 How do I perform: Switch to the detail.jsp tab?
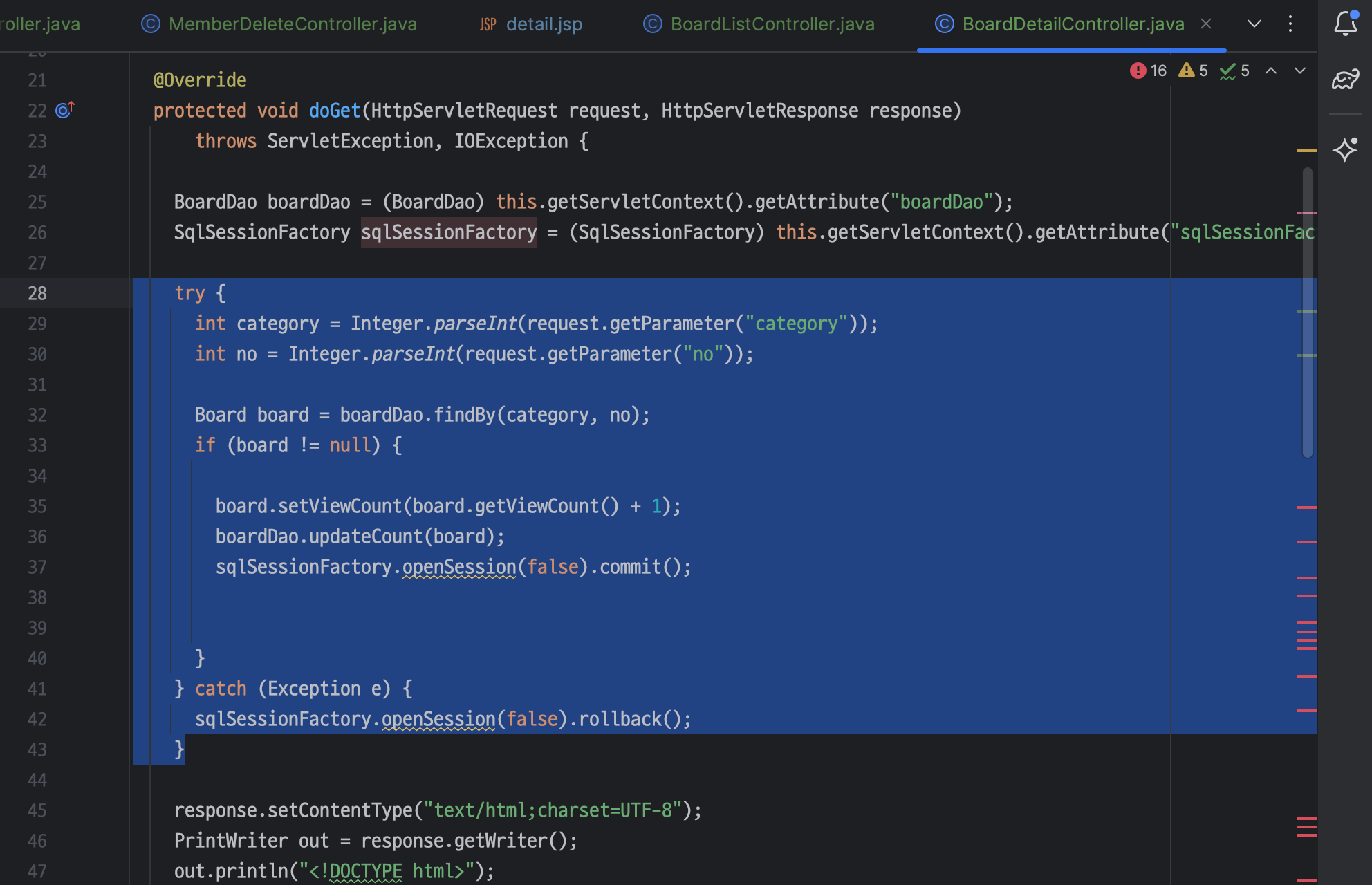tap(544, 24)
